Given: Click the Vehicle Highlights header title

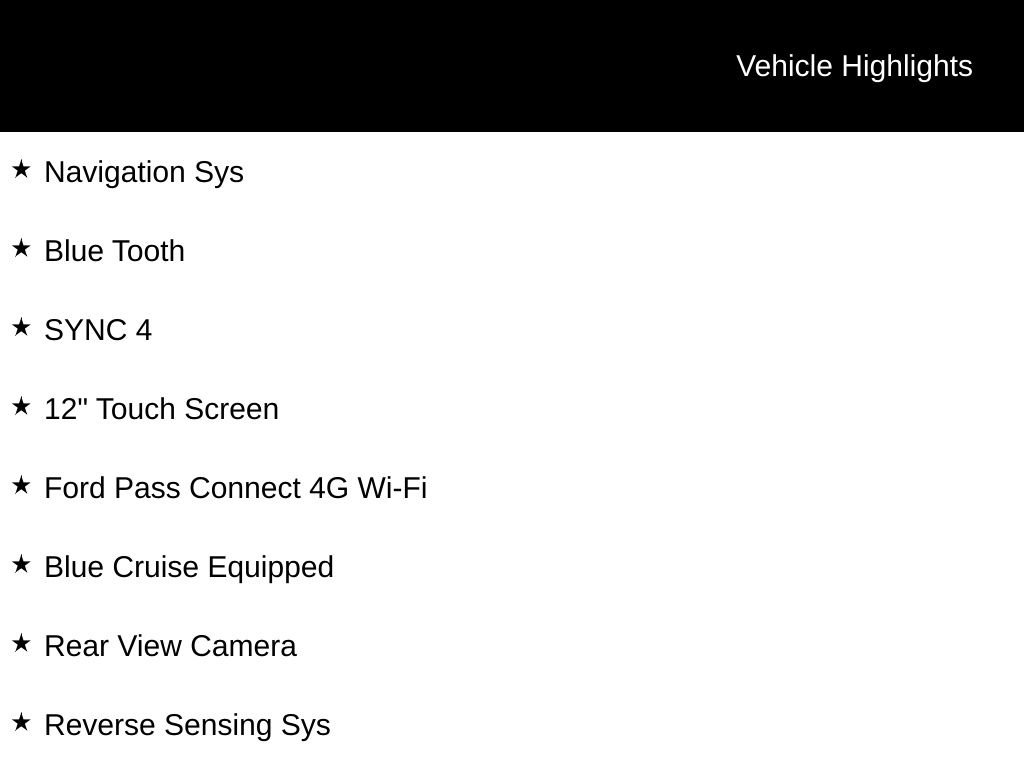Looking at the screenshot, I should pos(854,66).
